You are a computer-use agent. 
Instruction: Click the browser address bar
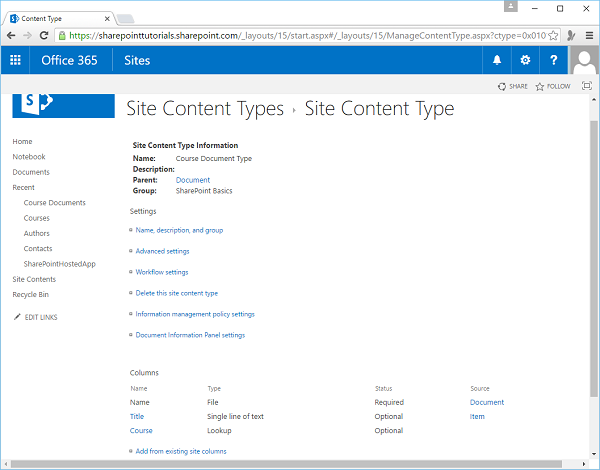(x=300, y=35)
